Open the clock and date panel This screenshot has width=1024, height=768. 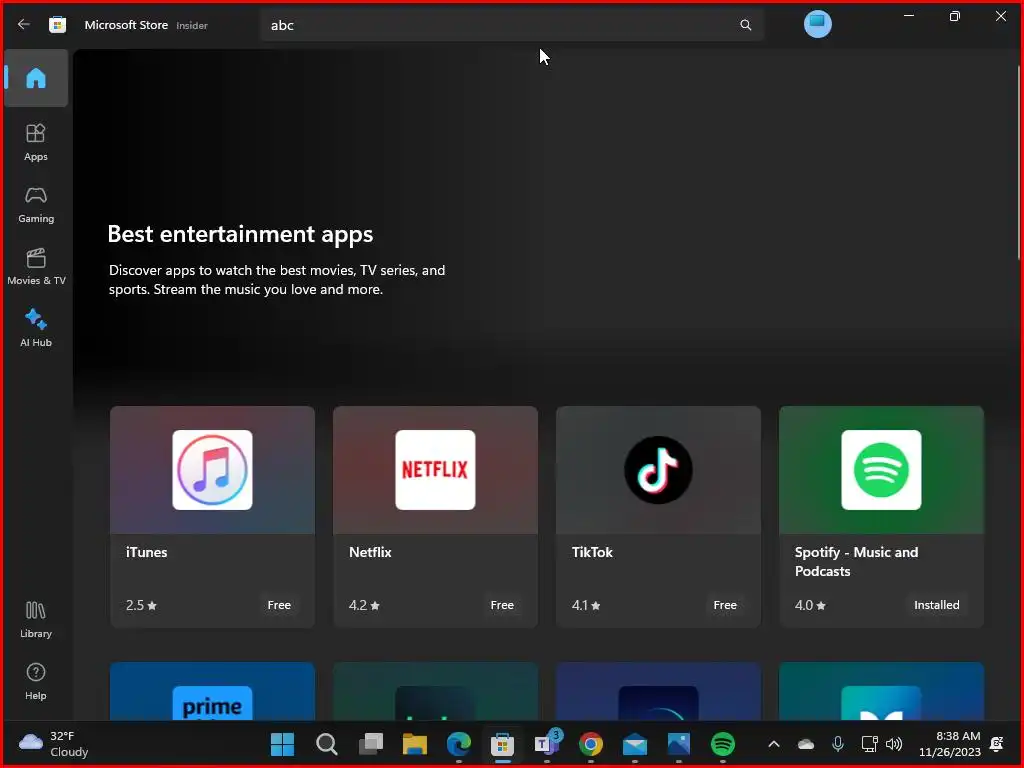point(950,744)
